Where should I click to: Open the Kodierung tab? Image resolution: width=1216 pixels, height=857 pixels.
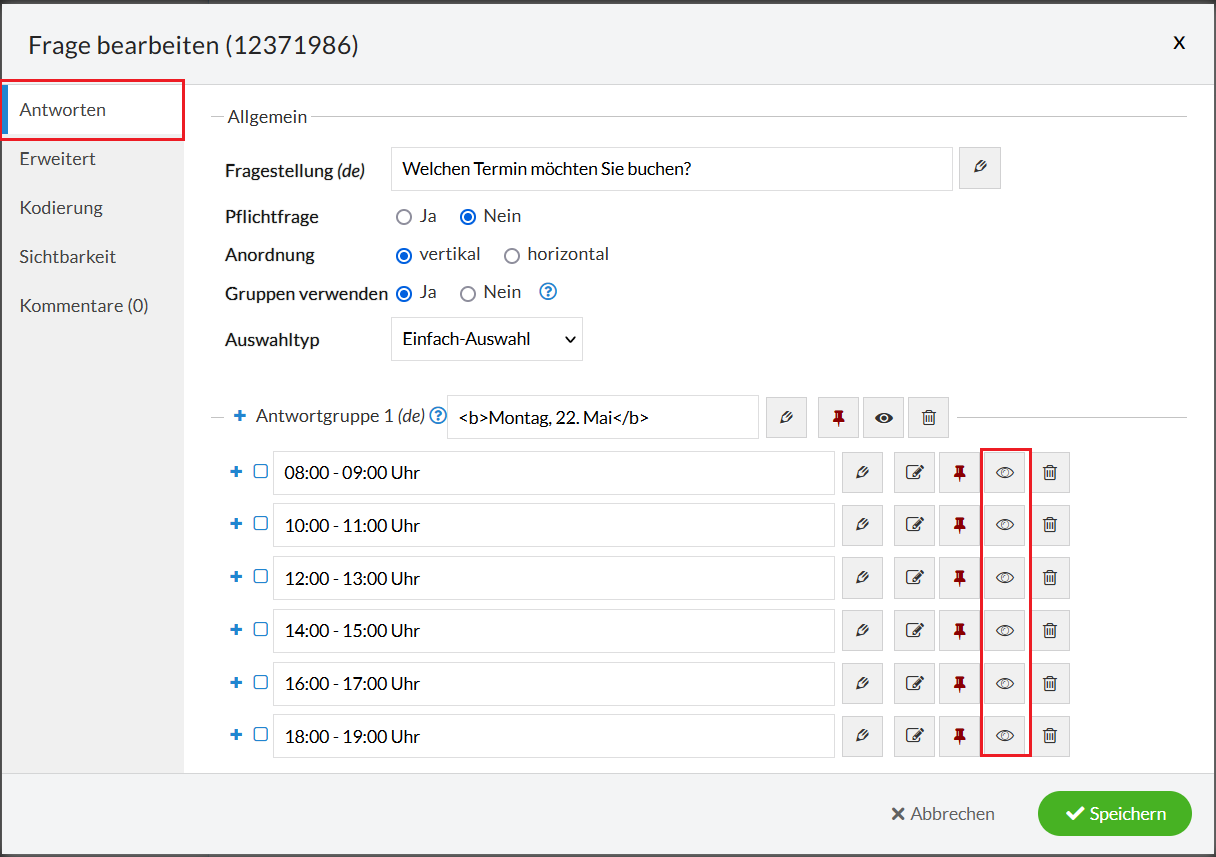click(x=61, y=208)
